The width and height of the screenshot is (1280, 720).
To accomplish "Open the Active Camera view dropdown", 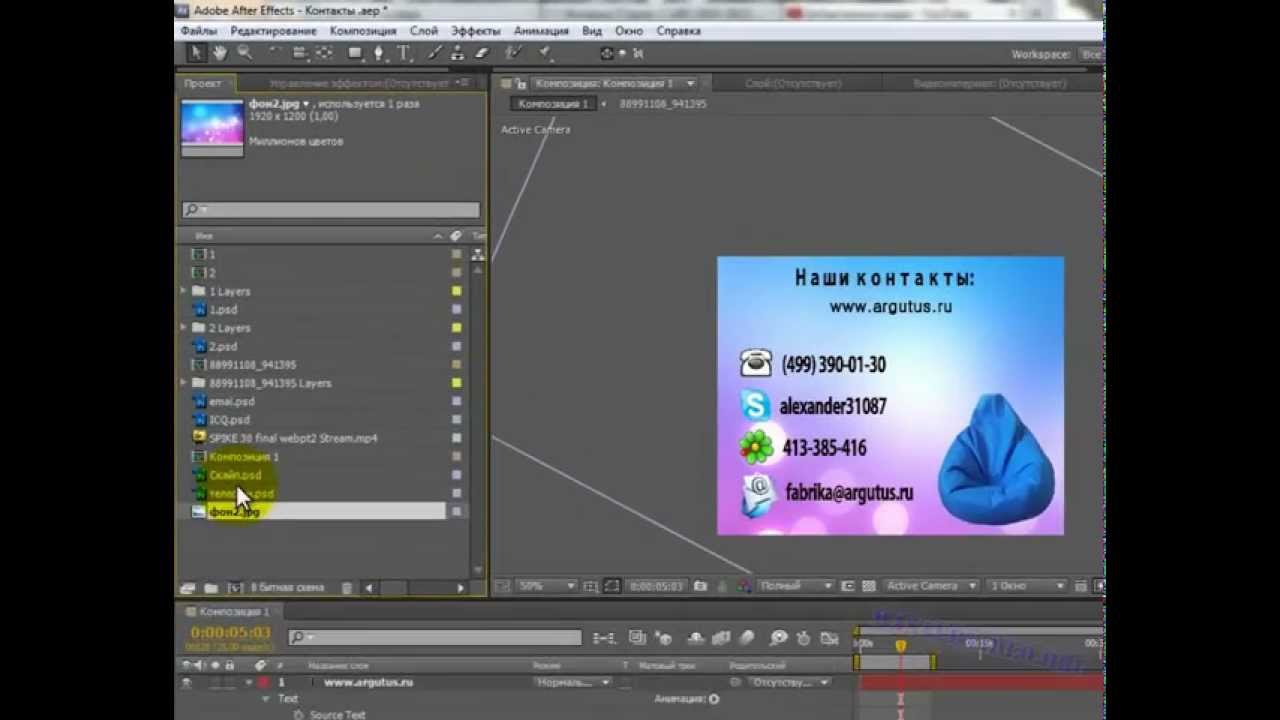I will click(931, 586).
